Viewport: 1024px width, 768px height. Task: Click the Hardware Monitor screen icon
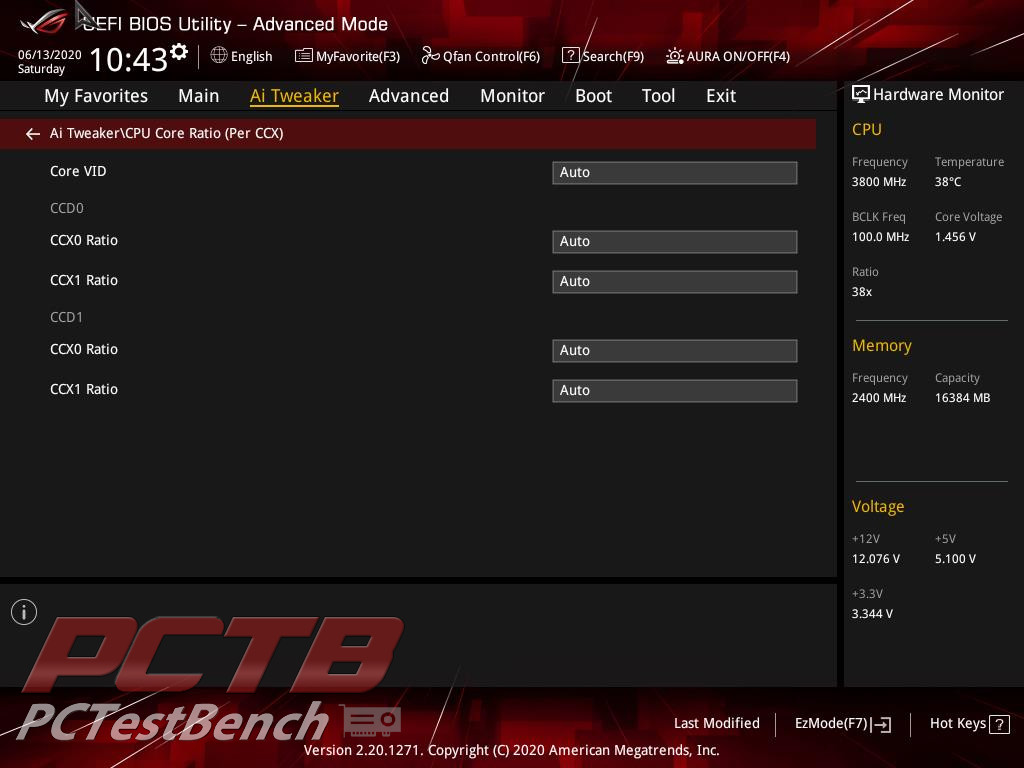[861, 94]
